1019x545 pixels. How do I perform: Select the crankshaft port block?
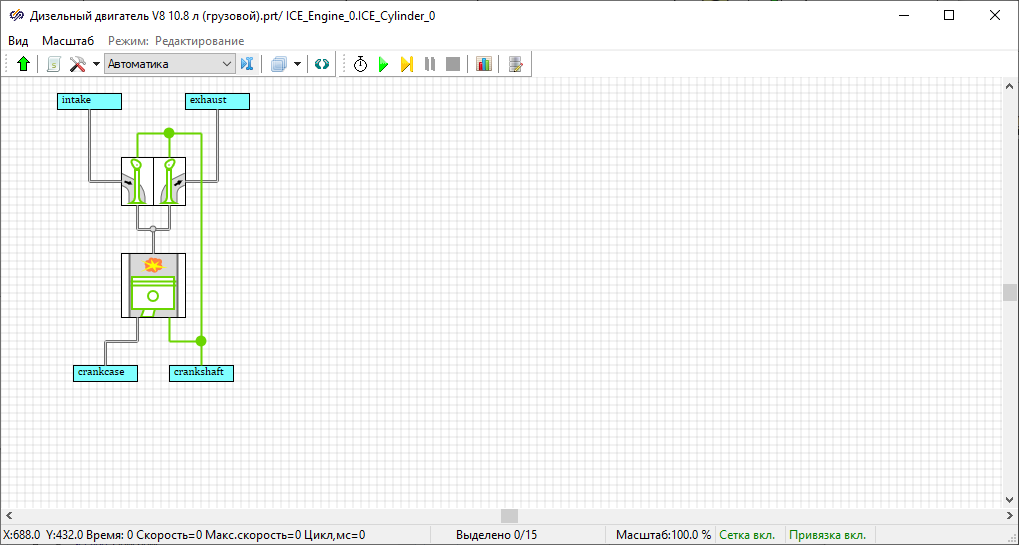(201, 373)
